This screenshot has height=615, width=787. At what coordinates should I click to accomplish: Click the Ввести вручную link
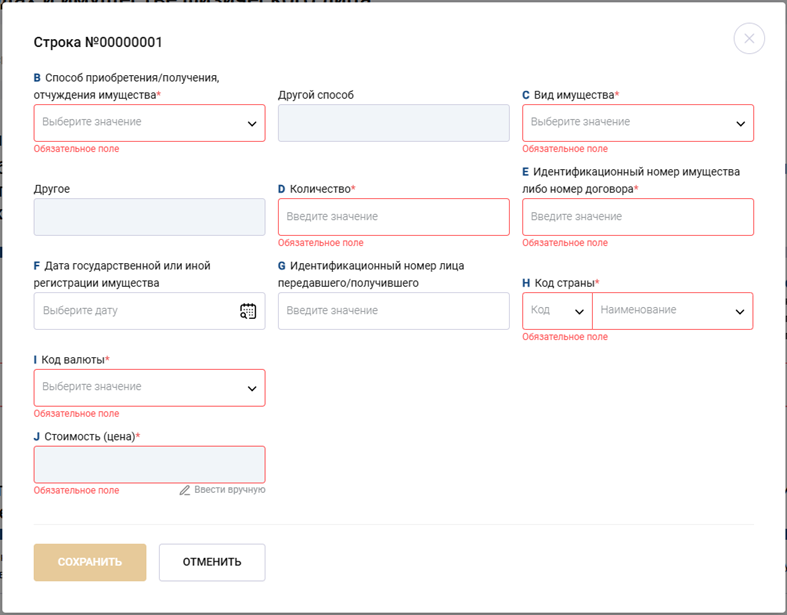point(229,490)
